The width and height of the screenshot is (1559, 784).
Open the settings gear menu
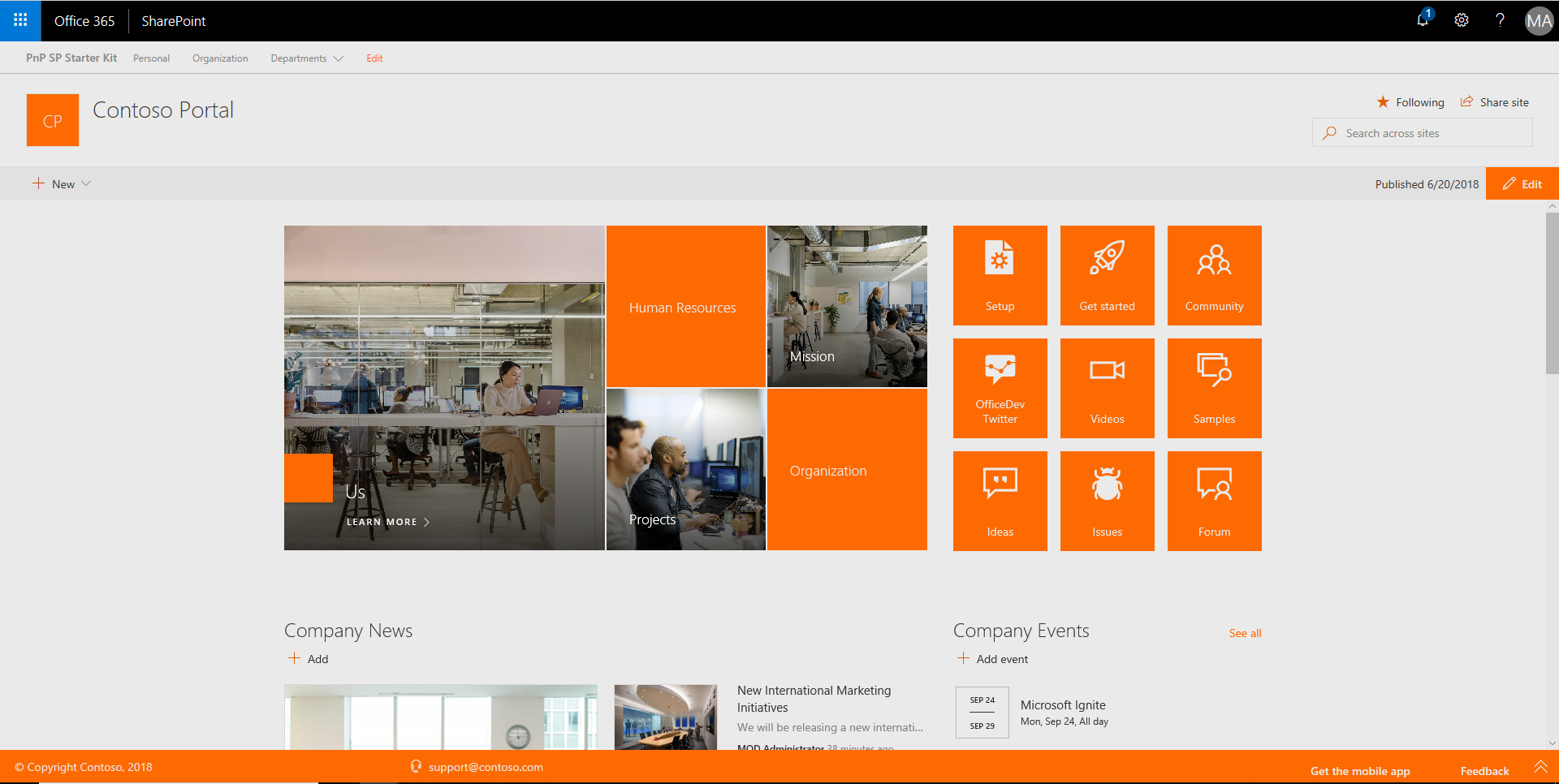point(1462,20)
